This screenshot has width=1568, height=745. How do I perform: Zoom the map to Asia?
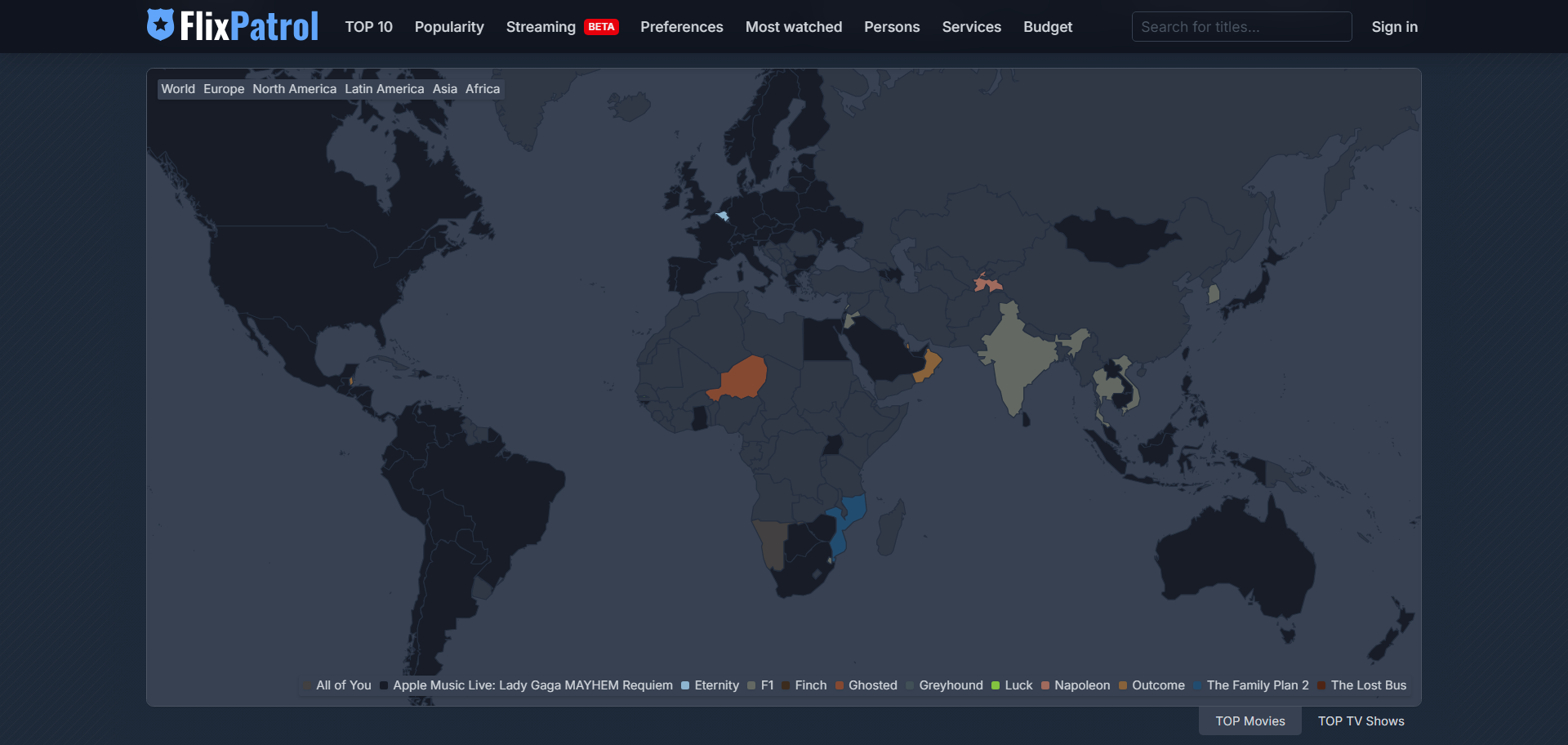click(x=445, y=89)
